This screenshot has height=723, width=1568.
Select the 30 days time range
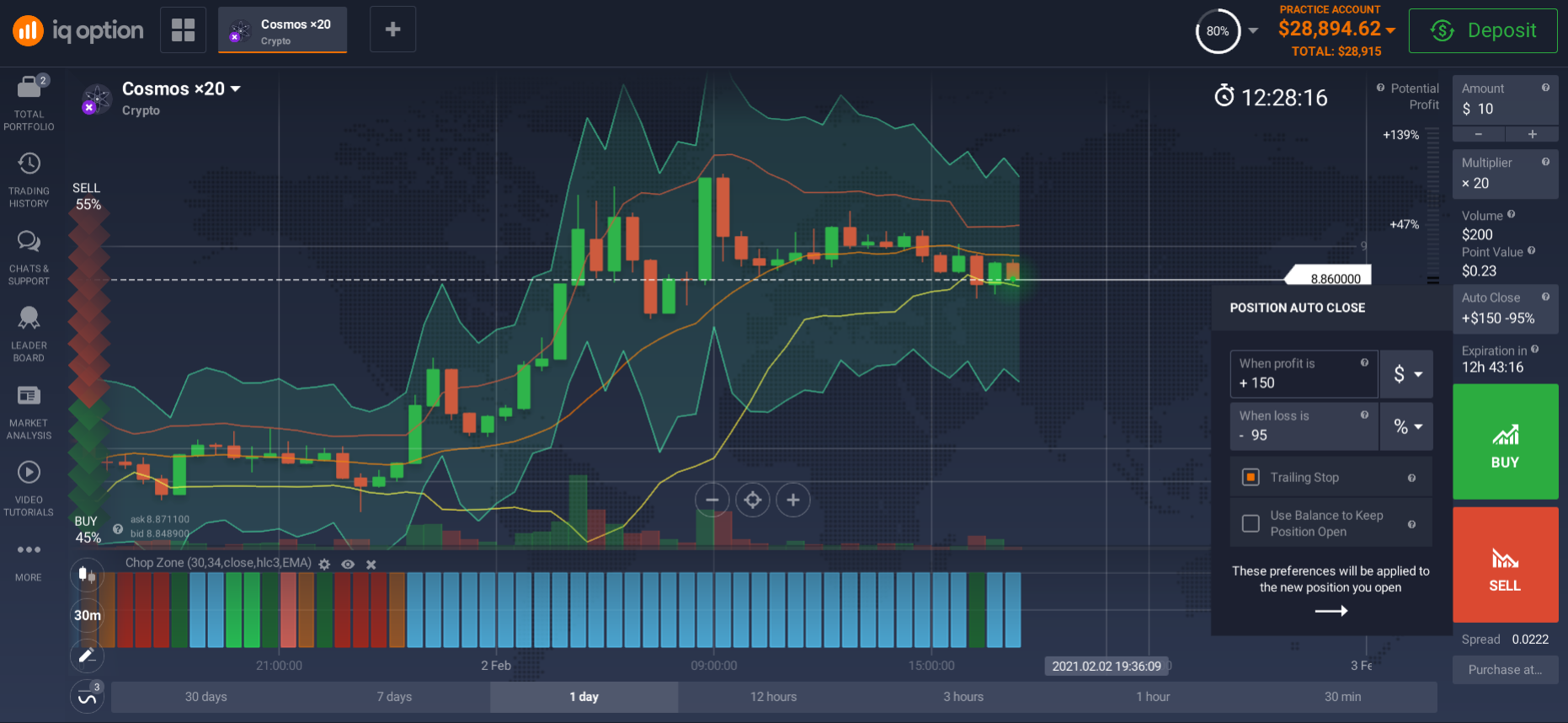pos(205,697)
